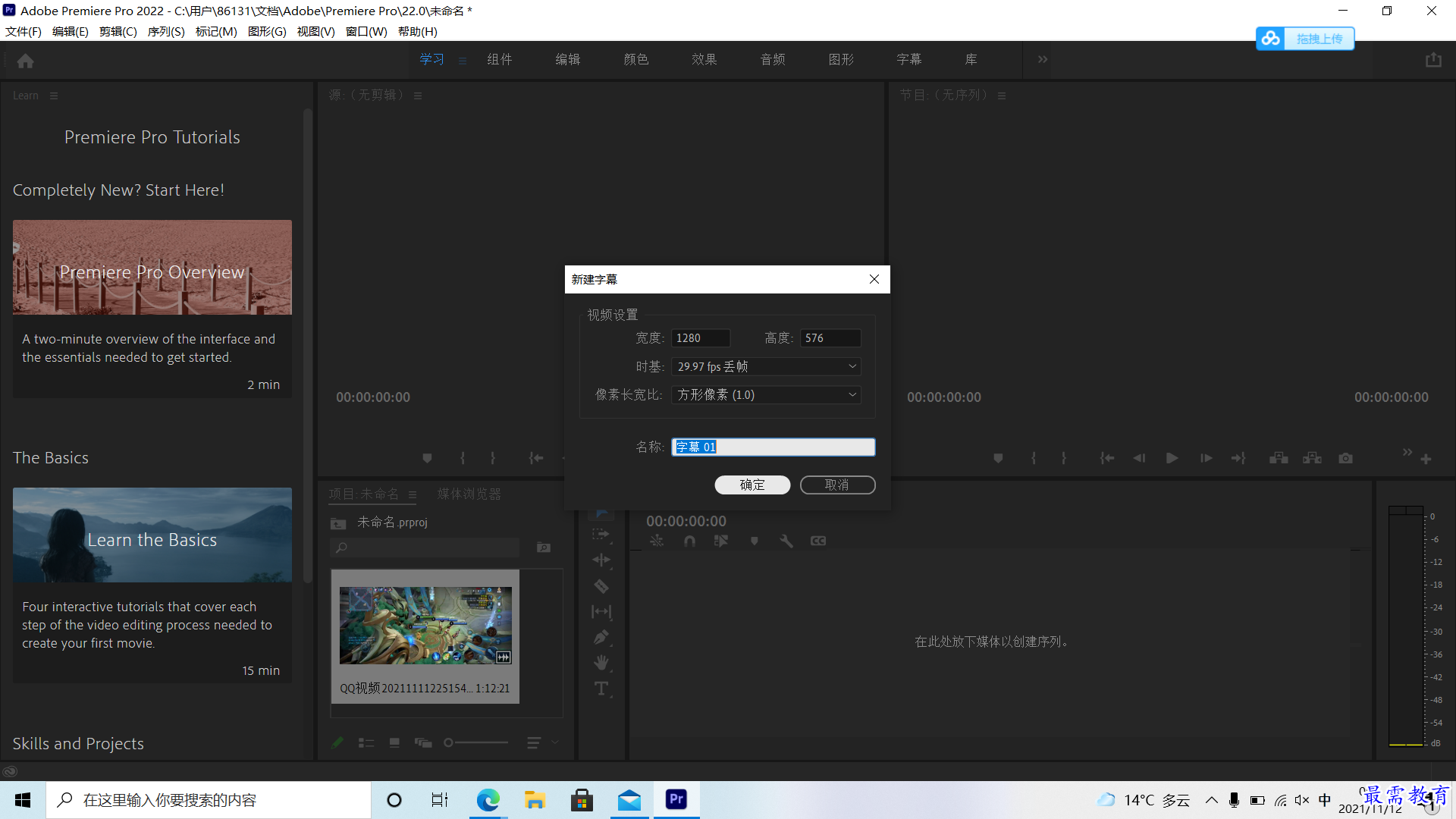Open the button editor plus icon

click(x=1426, y=459)
